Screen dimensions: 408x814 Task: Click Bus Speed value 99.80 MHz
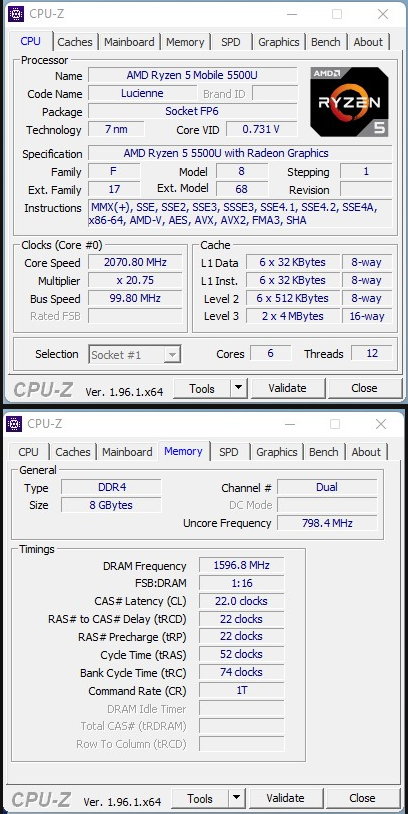135,299
